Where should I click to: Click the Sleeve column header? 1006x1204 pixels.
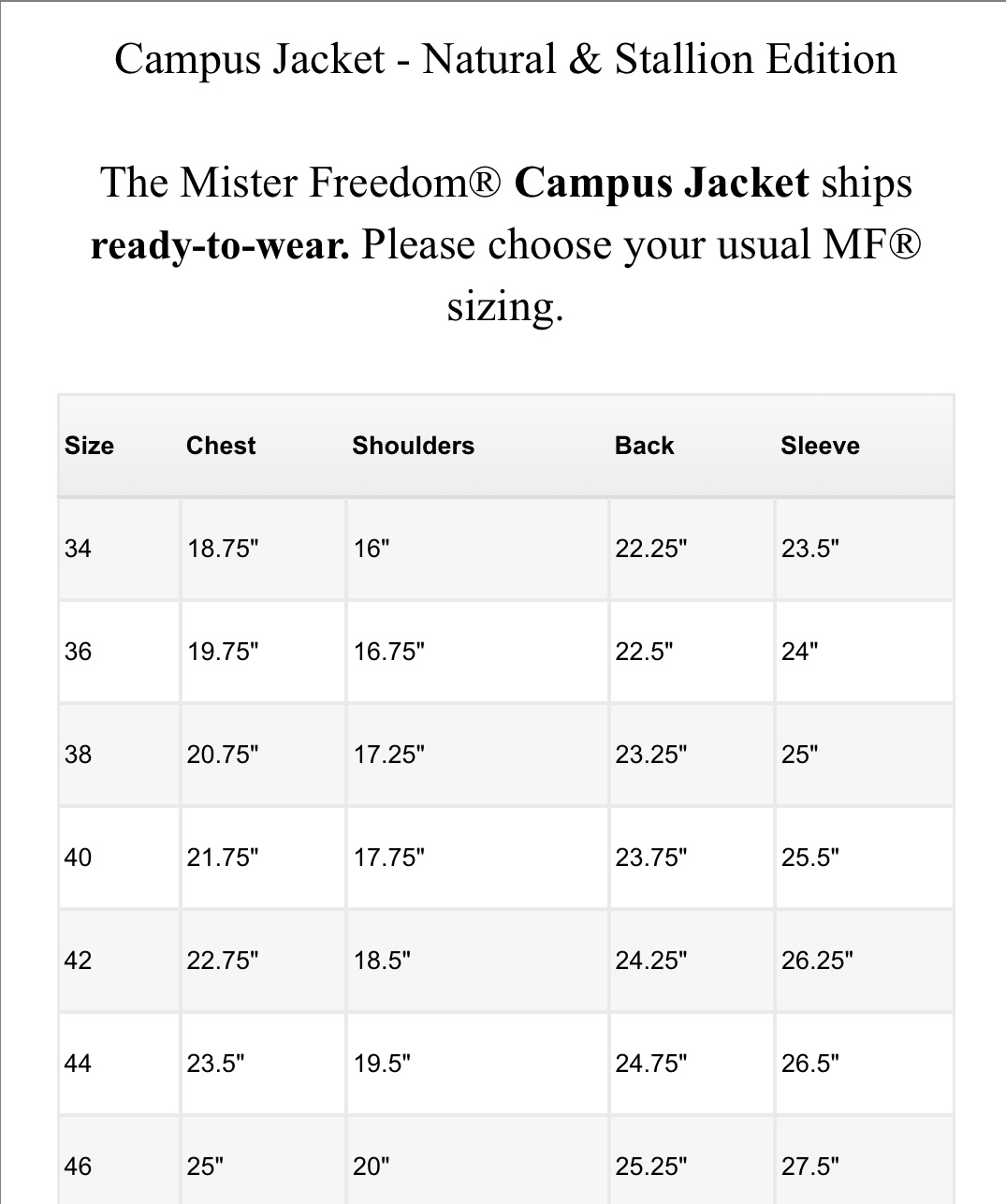point(820,446)
